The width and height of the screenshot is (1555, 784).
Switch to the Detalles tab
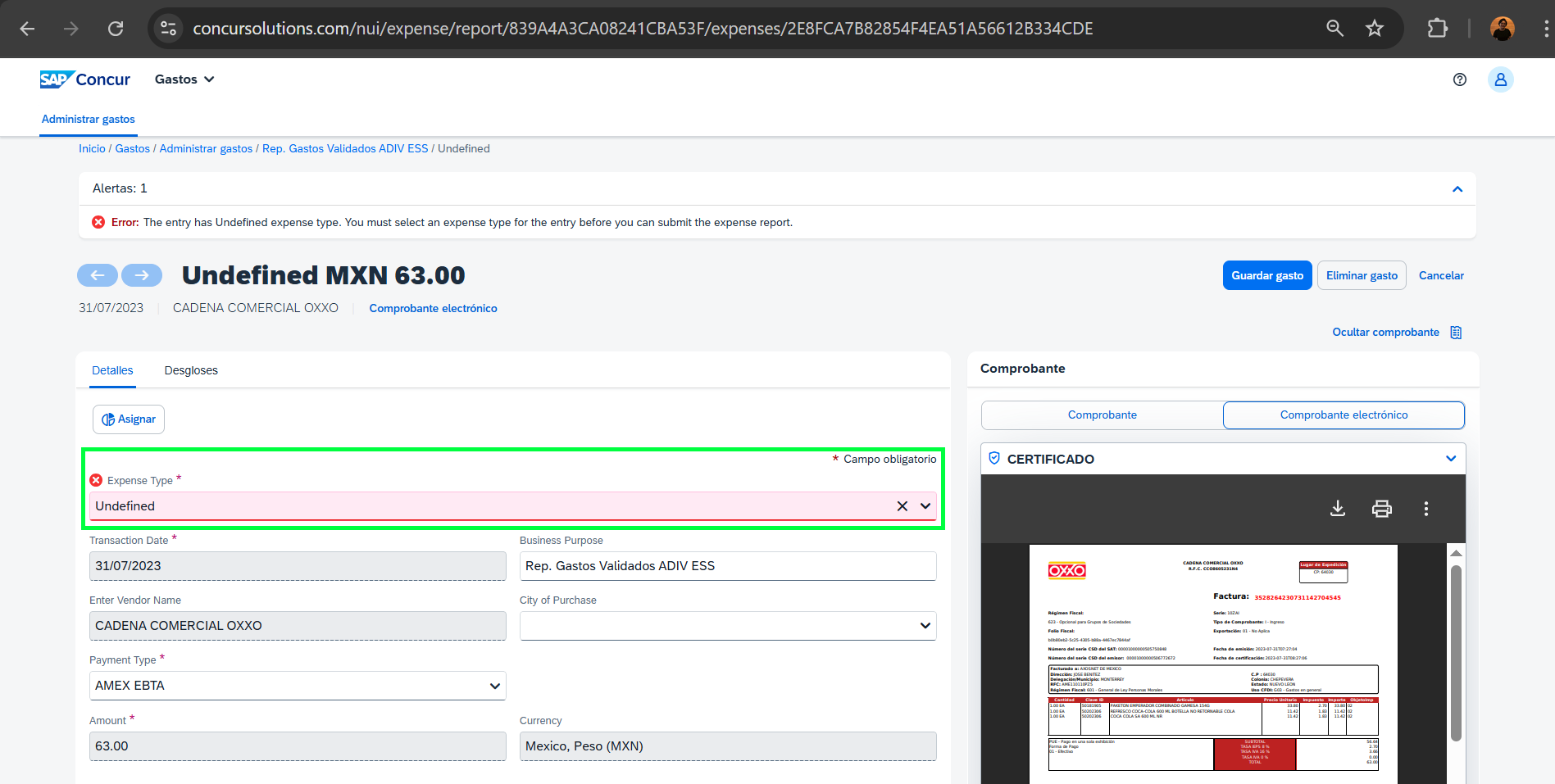[x=112, y=371]
